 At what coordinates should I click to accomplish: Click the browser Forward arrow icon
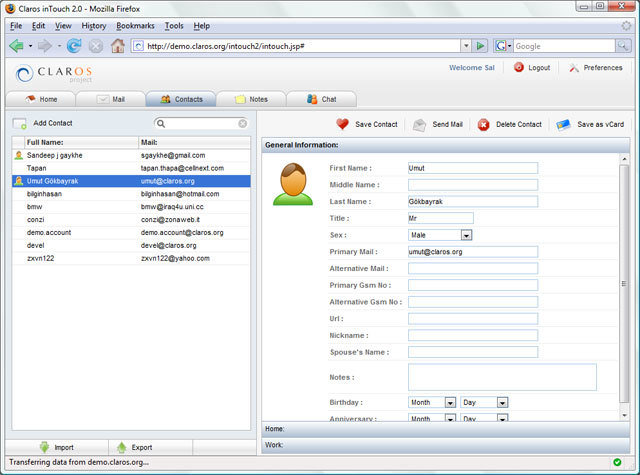44,46
